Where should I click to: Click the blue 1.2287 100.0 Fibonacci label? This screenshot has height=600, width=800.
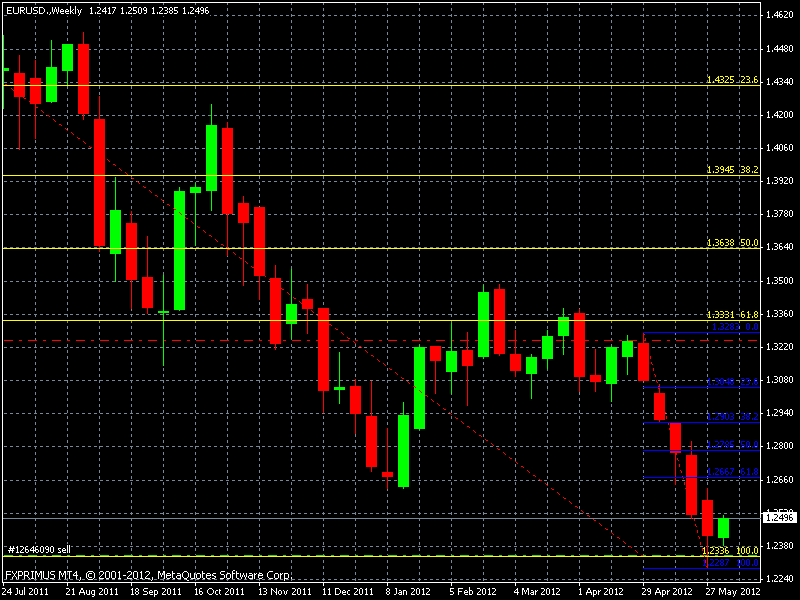730,562
